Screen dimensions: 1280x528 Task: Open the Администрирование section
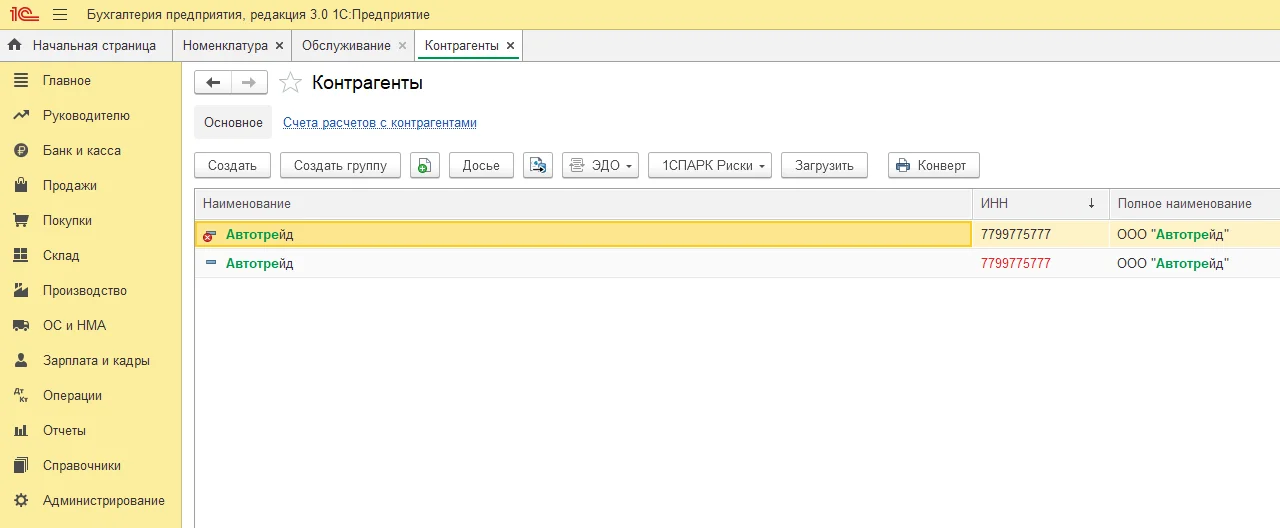coord(104,500)
